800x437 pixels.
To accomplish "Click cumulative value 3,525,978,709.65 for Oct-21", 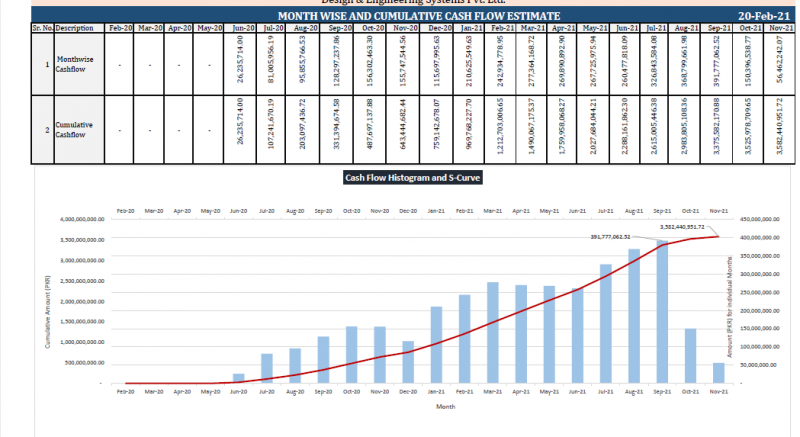I will (x=748, y=126).
